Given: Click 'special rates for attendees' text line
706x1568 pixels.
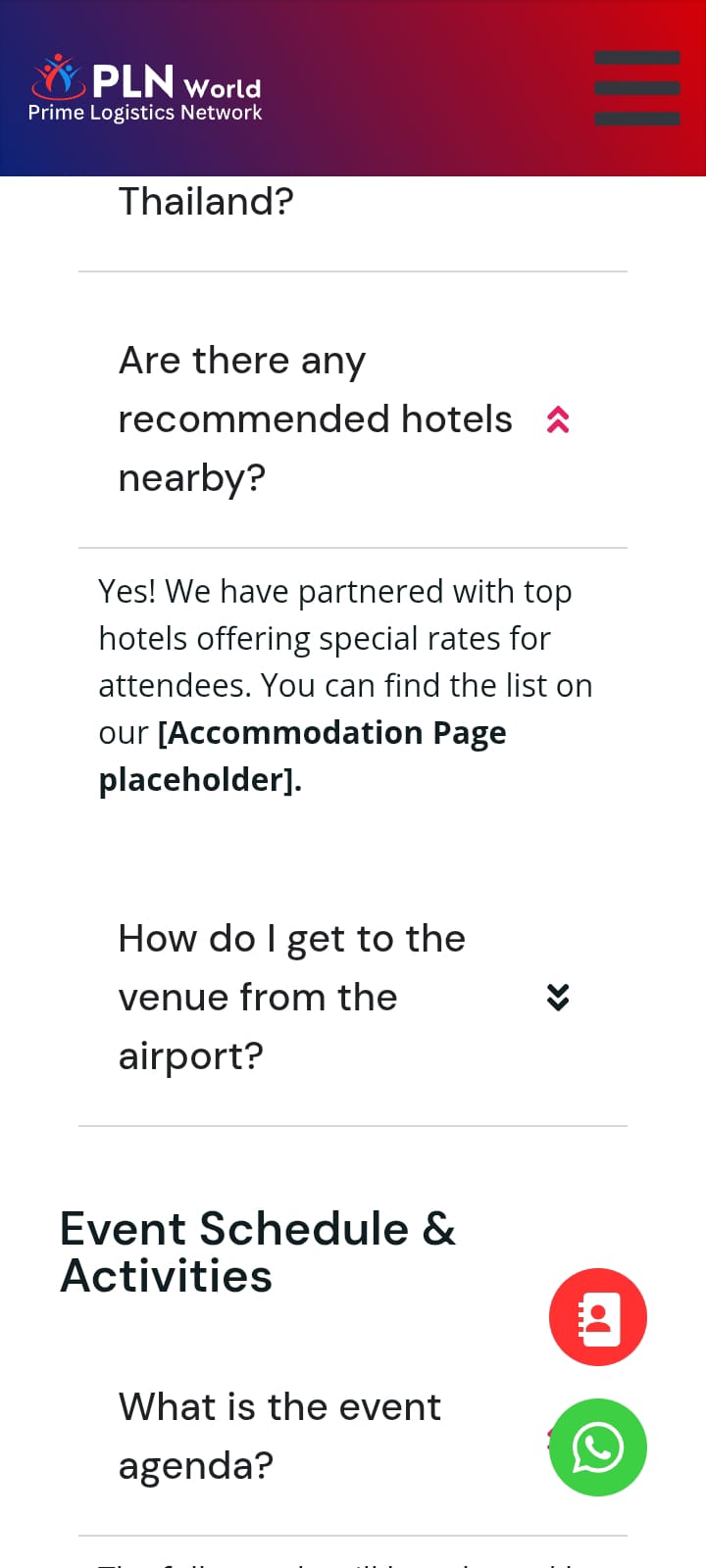Looking at the screenshot, I should pos(324,639).
